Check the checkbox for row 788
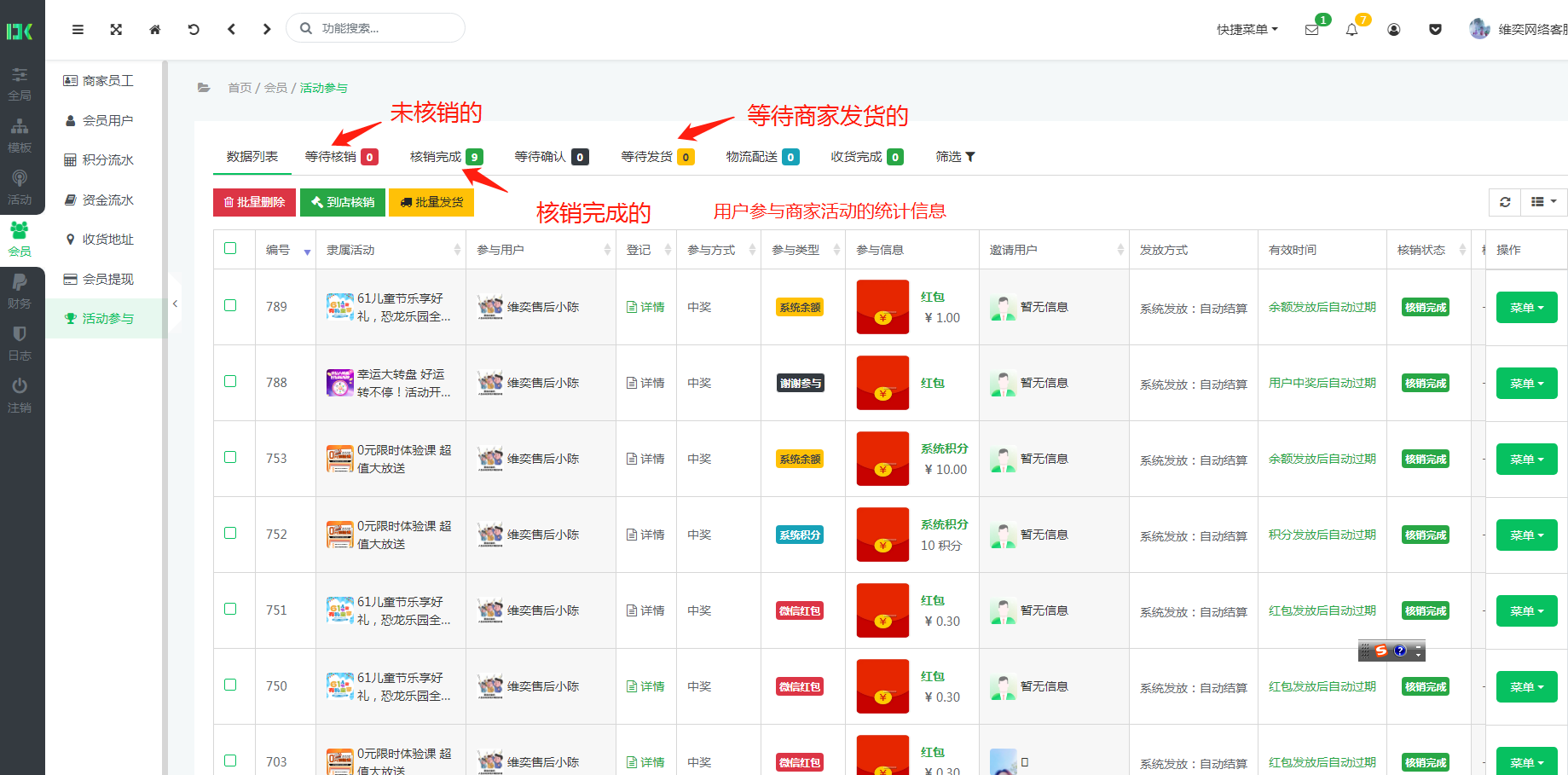Screen dimensions: 1568x775 tap(230, 381)
